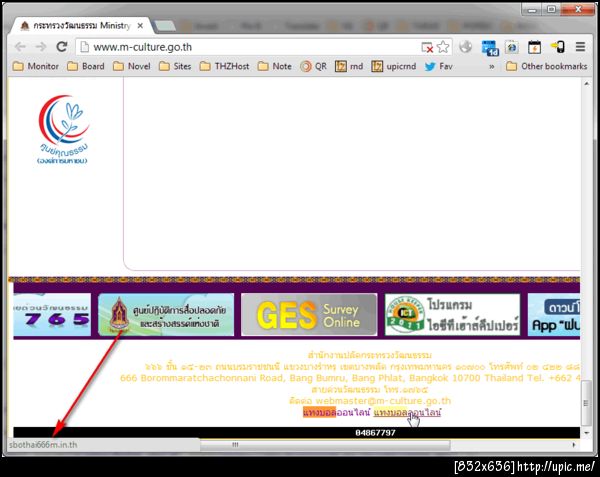Click the blocked pop-up icon in address bar
This screenshot has width=600, height=477.
427,47
